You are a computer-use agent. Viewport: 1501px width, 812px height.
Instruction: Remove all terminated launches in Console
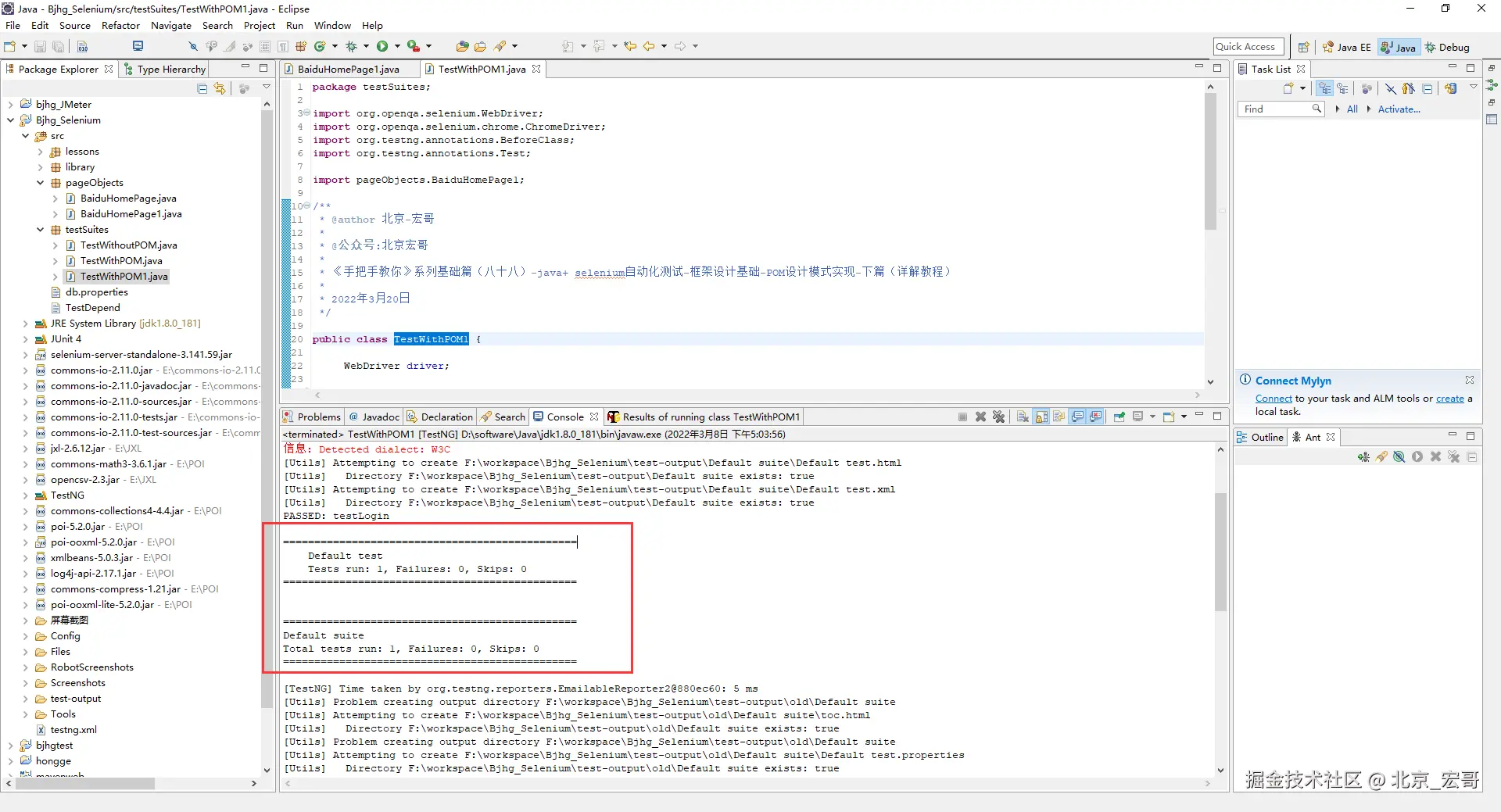[998, 417]
